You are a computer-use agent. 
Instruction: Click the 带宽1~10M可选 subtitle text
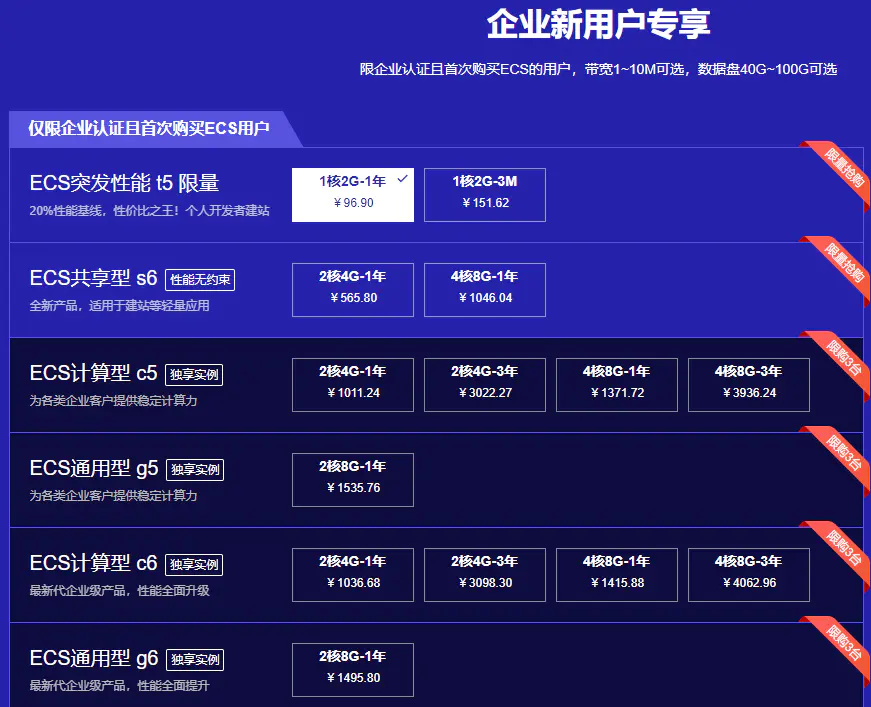[x=634, y=69]
